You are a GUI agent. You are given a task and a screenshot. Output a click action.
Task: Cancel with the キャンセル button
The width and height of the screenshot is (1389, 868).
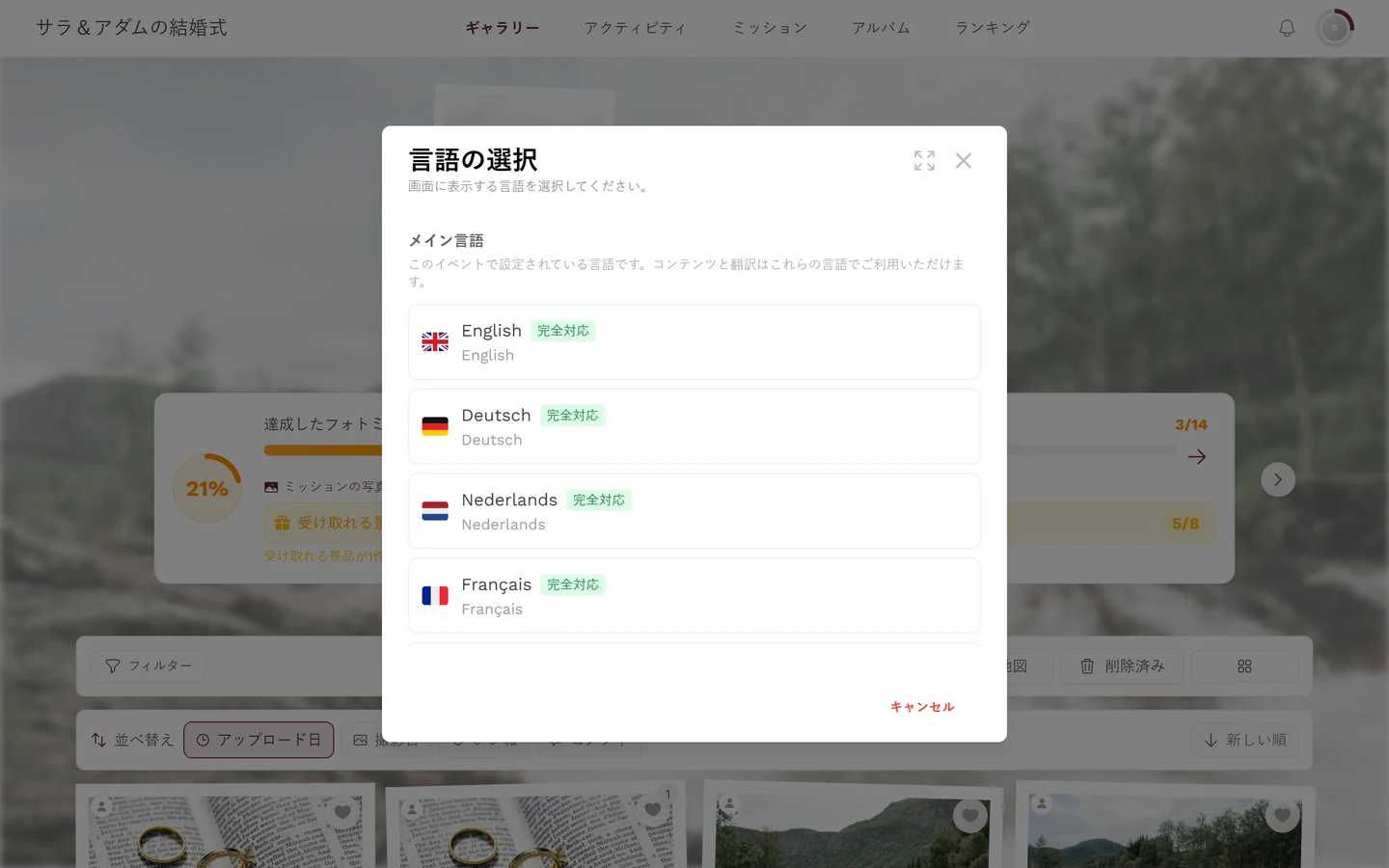(922, 707)
